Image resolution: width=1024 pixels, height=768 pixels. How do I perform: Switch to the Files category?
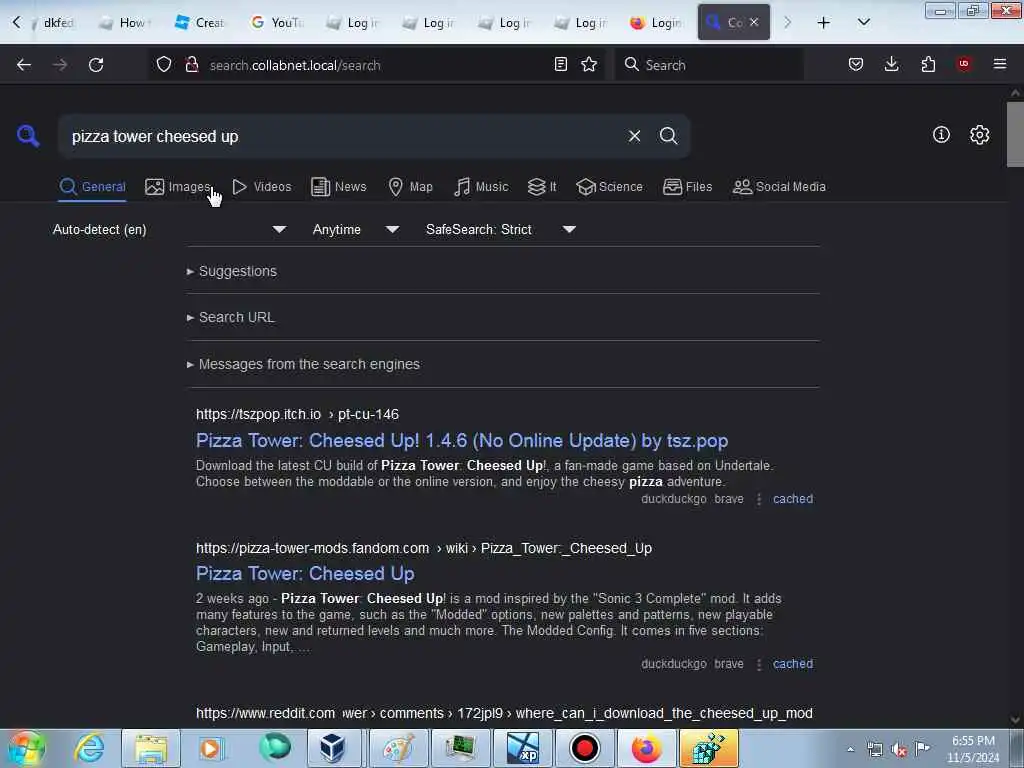[x=687, y=187]
